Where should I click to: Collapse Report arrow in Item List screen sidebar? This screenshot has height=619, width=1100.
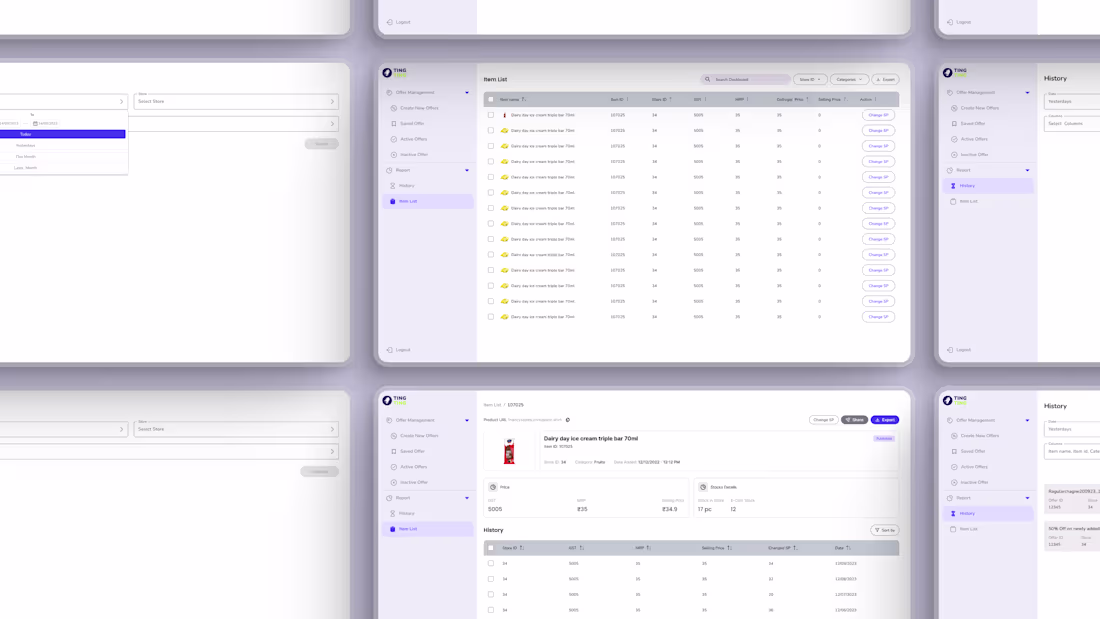pyautogui.click(x=467, y=171)
